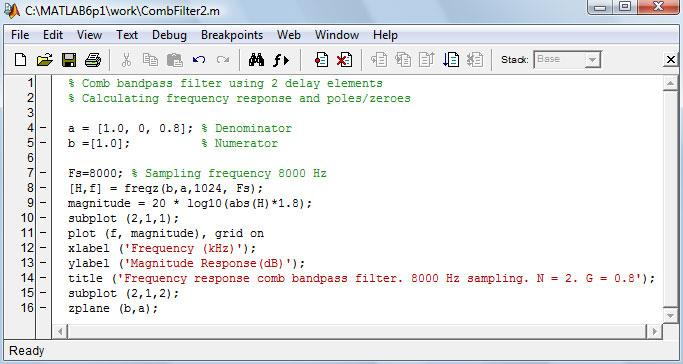This screenshot has width=683, height=364.
Task: Open the Edit menu
Action: point(53,35)
